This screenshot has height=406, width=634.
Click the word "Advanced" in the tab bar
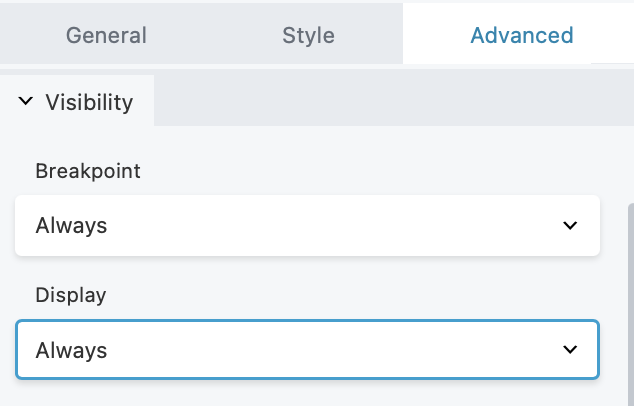click(521, 36)
